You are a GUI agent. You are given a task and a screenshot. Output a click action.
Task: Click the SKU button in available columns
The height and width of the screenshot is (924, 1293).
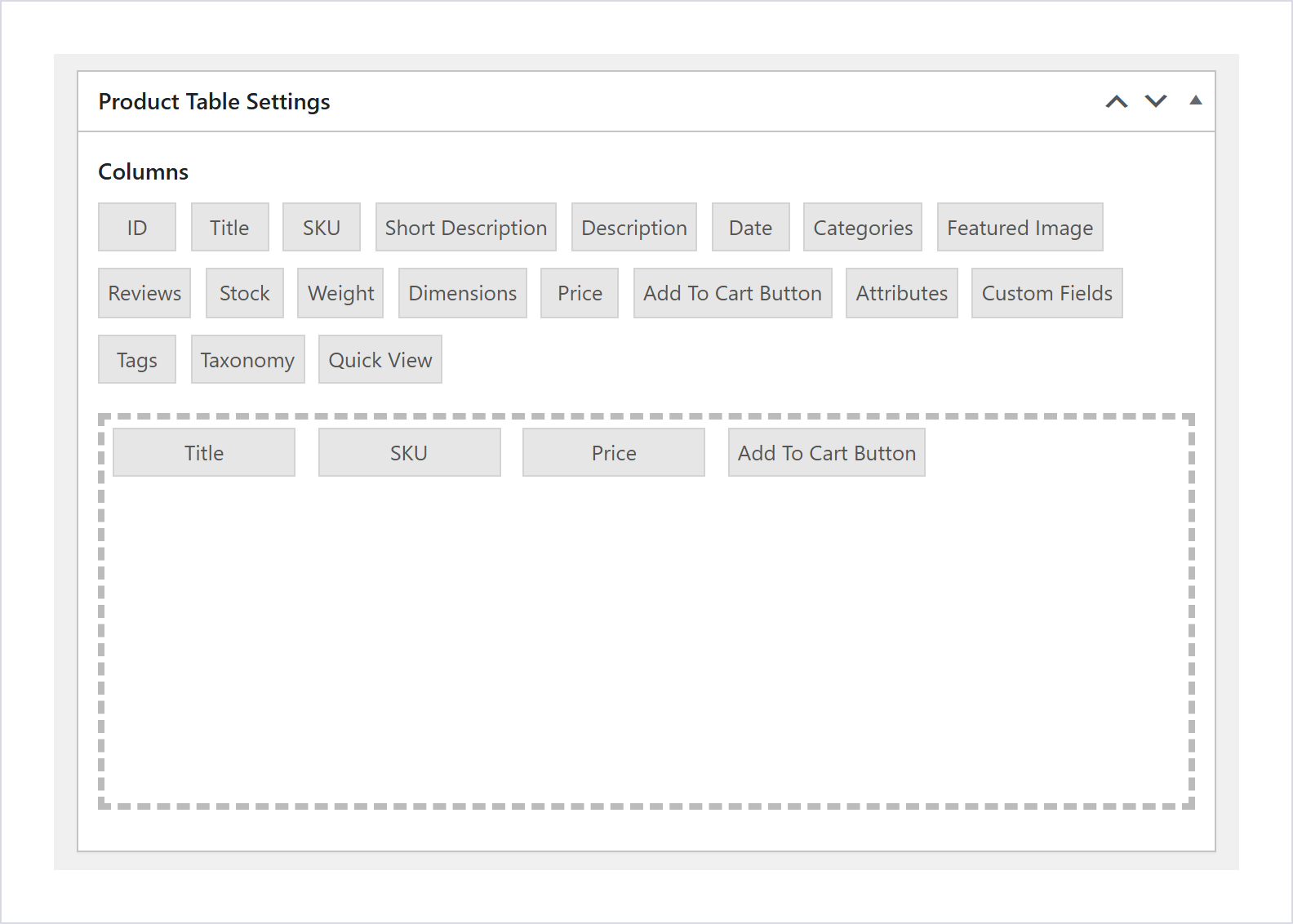click(x=322, y=227)
